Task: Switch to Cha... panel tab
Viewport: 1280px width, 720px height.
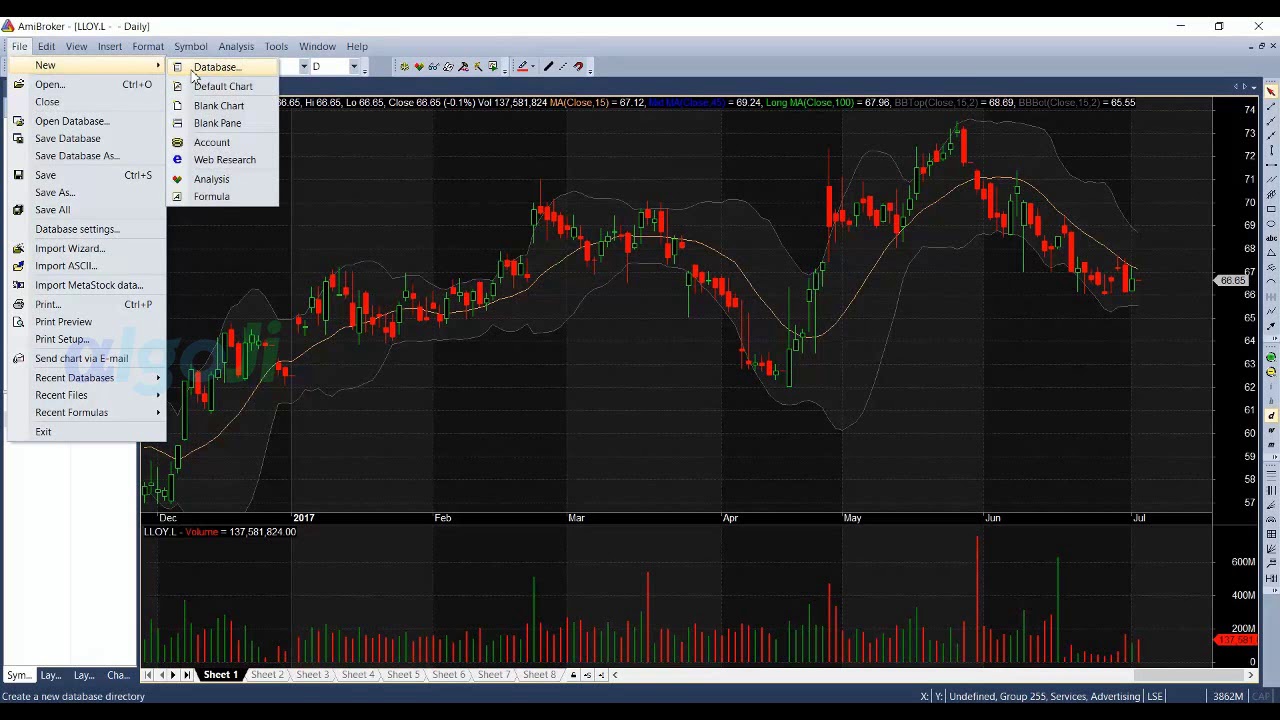Action: point(118,675)
